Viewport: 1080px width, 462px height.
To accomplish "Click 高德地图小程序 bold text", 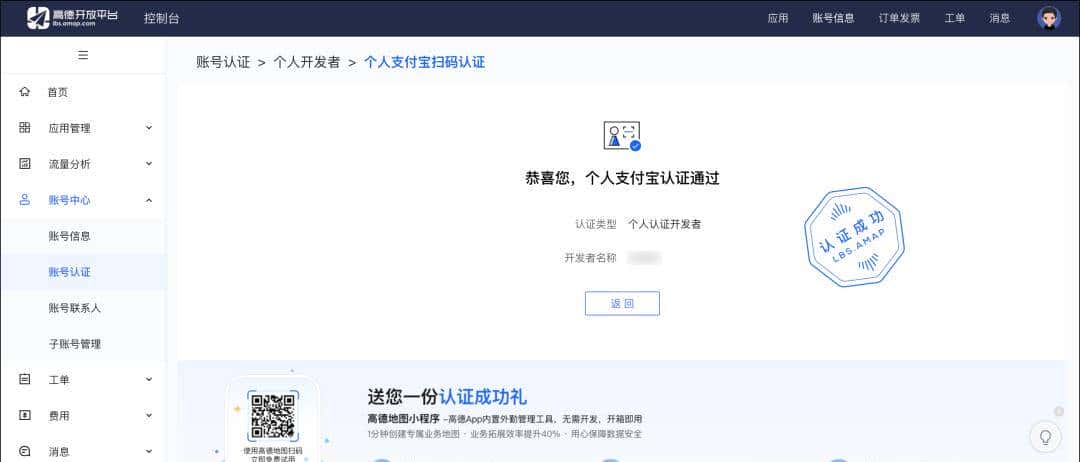I will pos(404,419).
